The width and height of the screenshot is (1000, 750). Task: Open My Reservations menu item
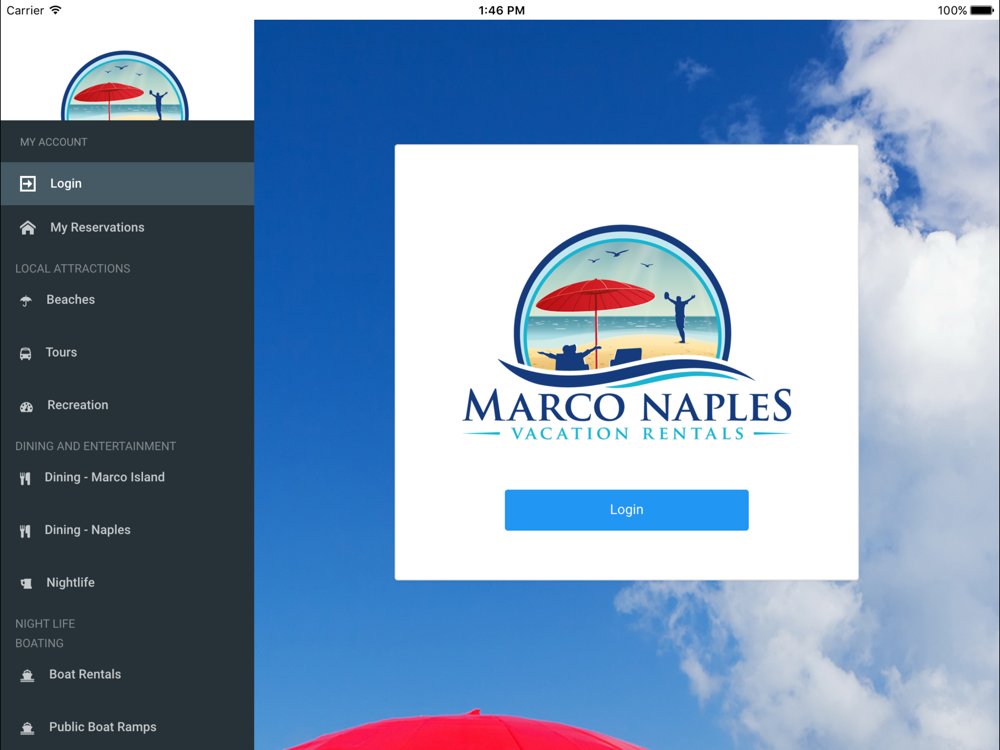97,228
